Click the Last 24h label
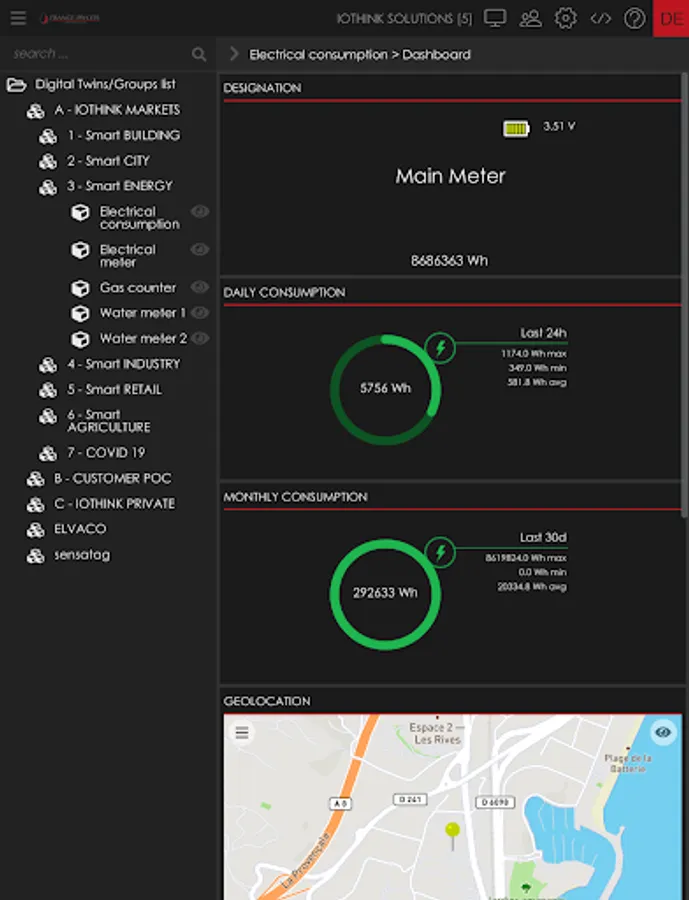689x900 pixels. coord(543,333)
